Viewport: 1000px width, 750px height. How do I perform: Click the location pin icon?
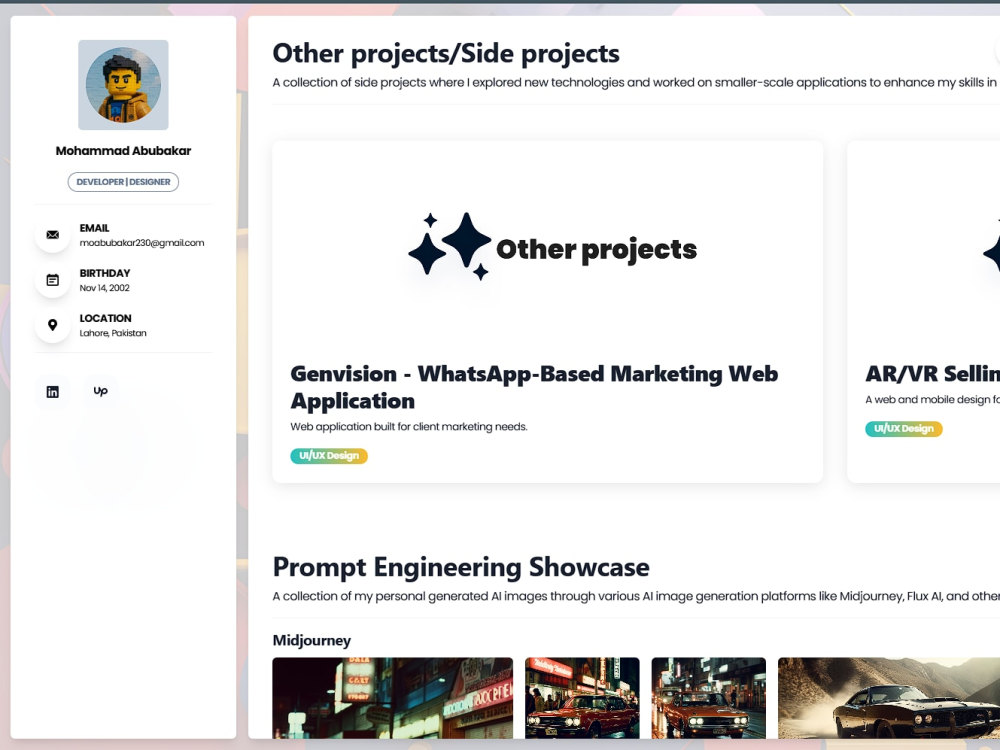(x=52, y=325)
